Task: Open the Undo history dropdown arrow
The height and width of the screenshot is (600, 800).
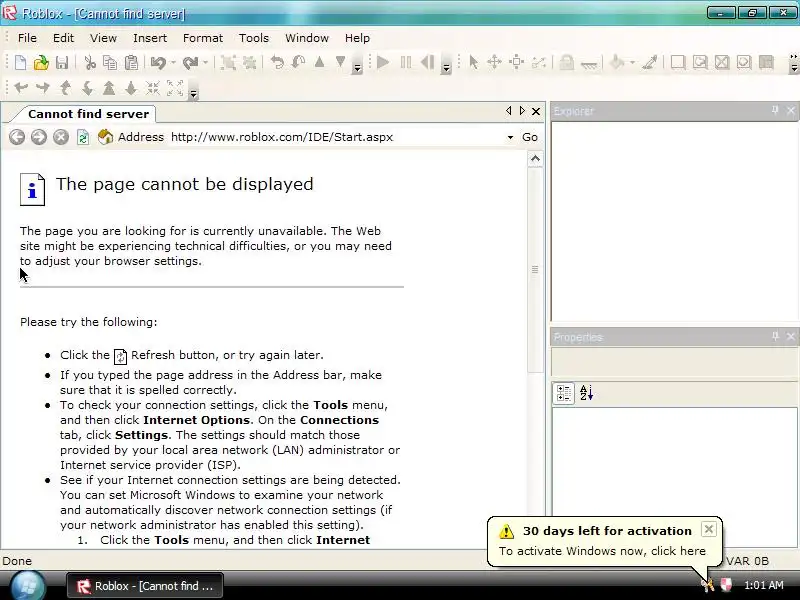Action: click(x=173, y=63)
